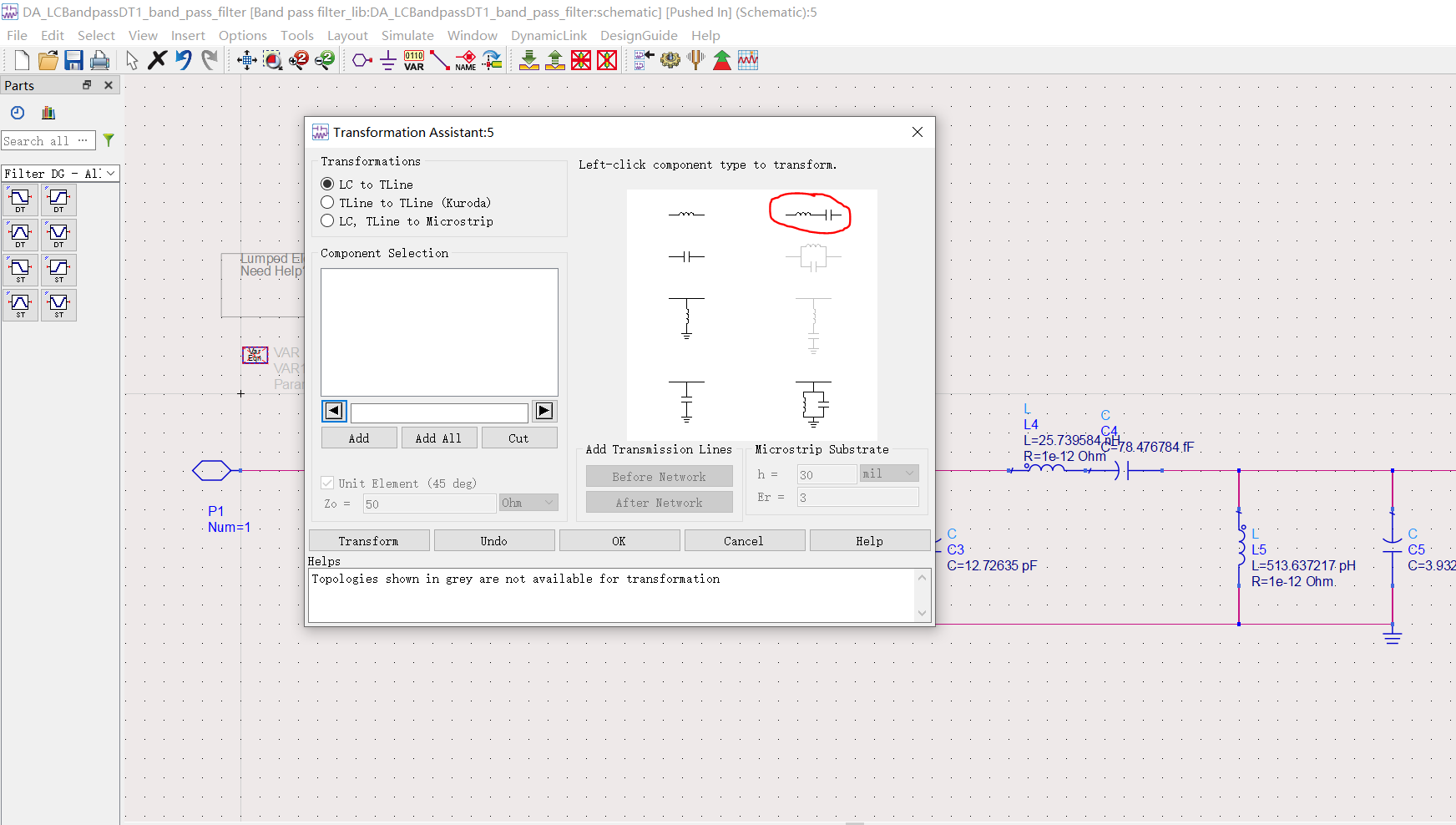Image resolution: width=1456 pixels, height=825 pixels.
Task: Open the Zo Ohm unit dropdown
Action: point(528,503)
